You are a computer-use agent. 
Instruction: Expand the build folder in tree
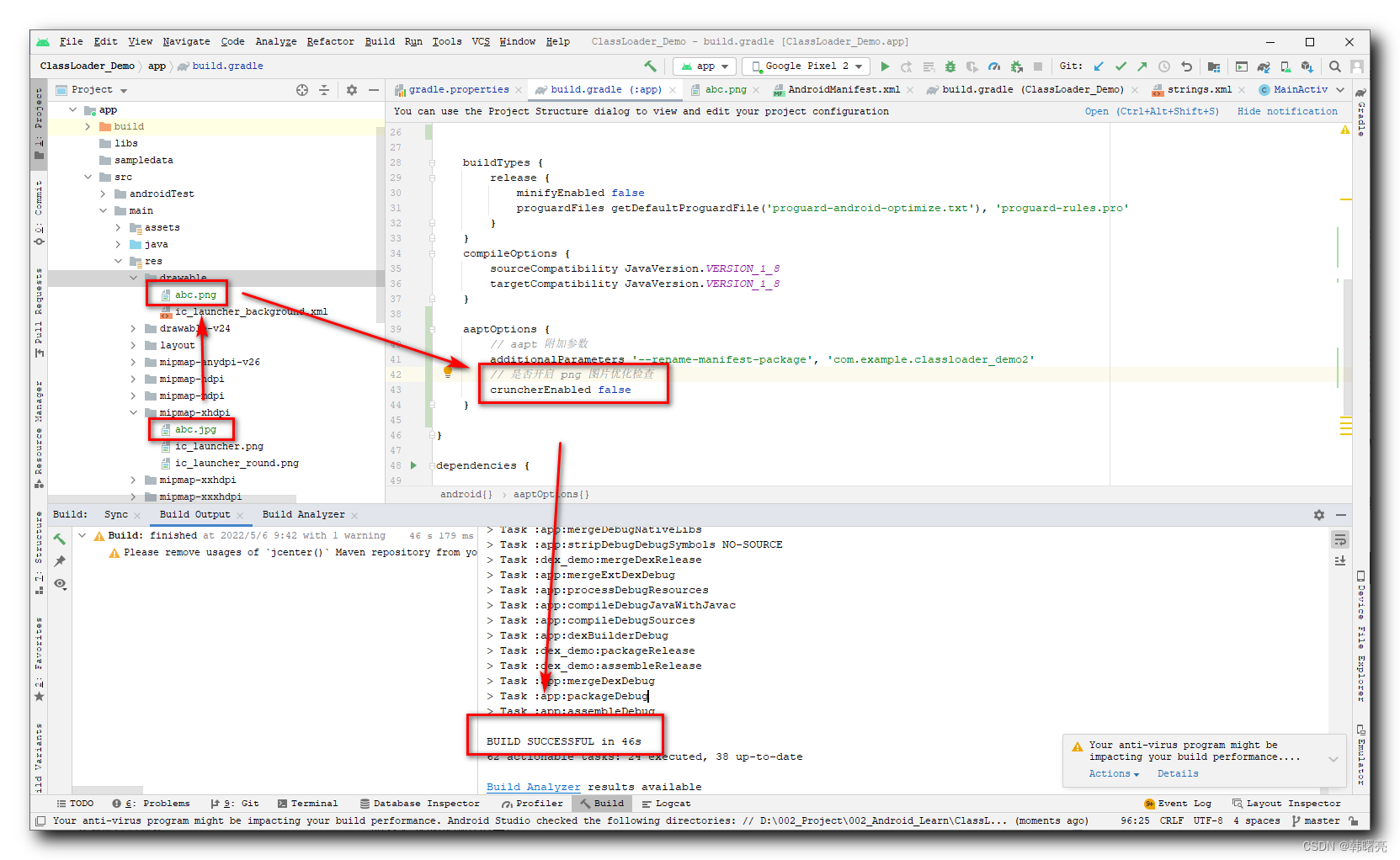pyautogui.click(x=88, y=126)
